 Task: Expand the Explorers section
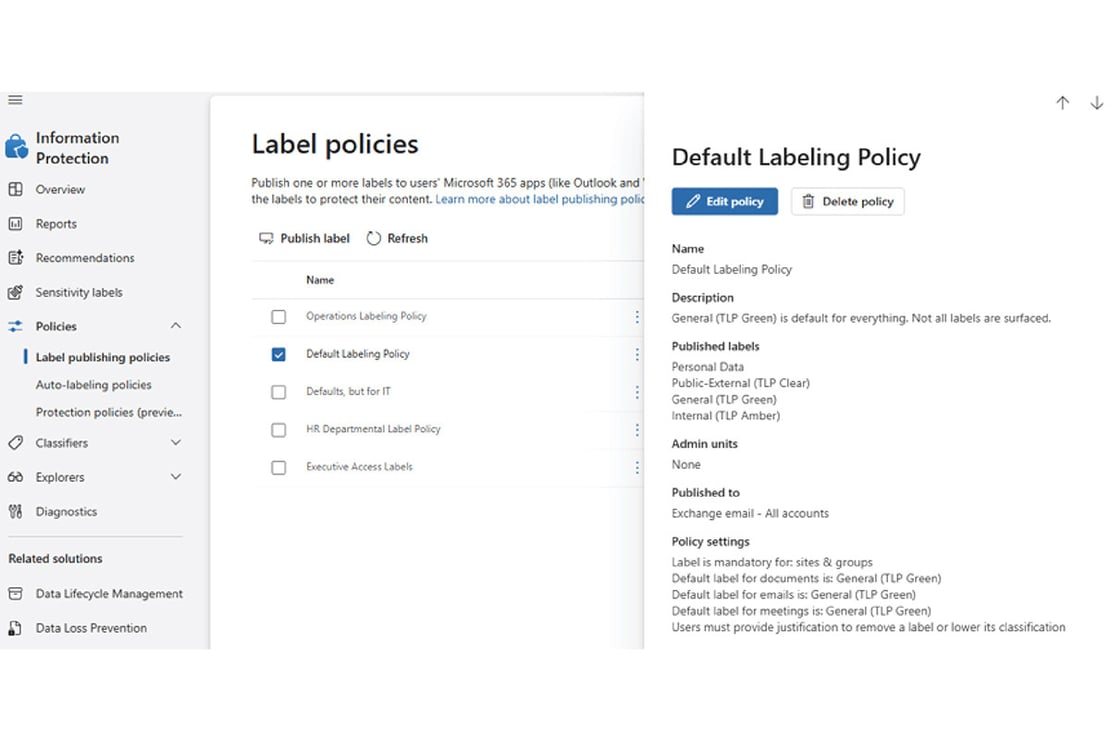click(x=176, y=476)
